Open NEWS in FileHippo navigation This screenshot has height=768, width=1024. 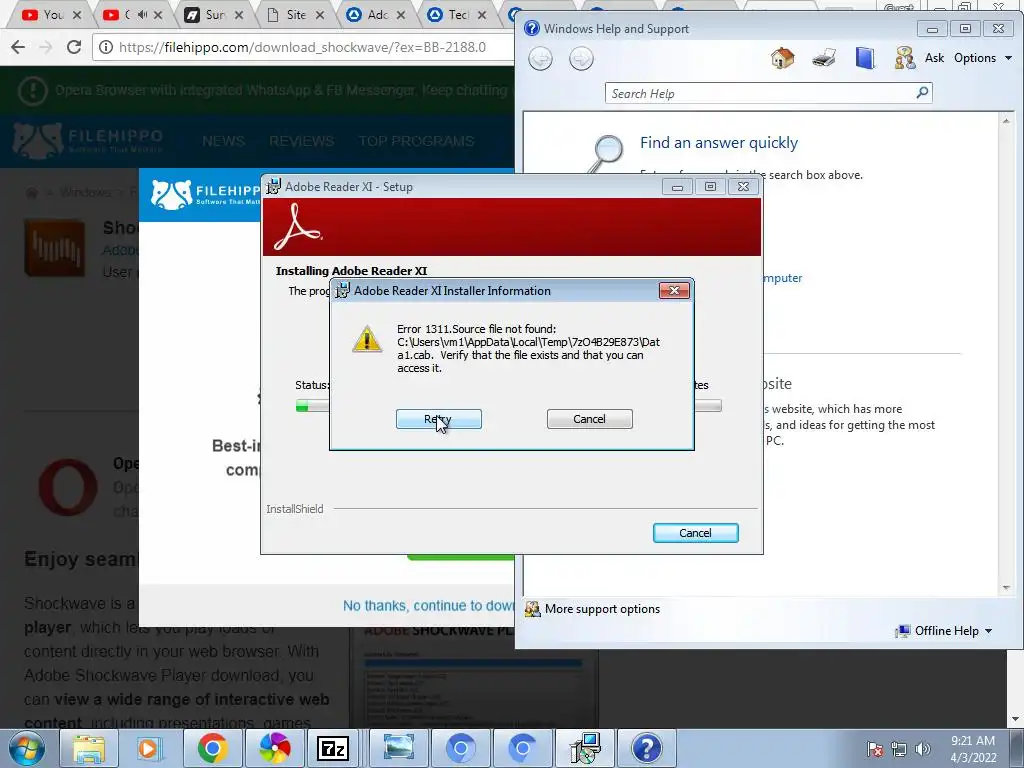pos(223,141)
